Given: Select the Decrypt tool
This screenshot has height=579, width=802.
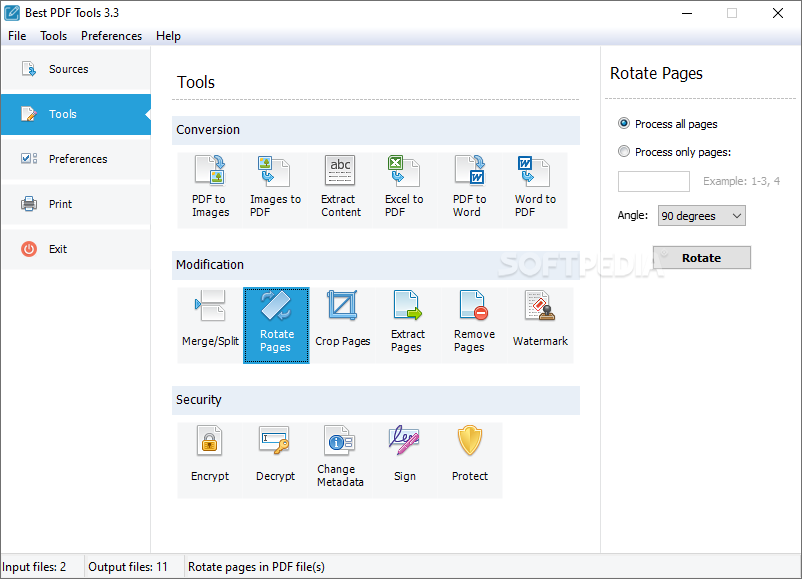Looking at the screenshot, I should point(275,460).
